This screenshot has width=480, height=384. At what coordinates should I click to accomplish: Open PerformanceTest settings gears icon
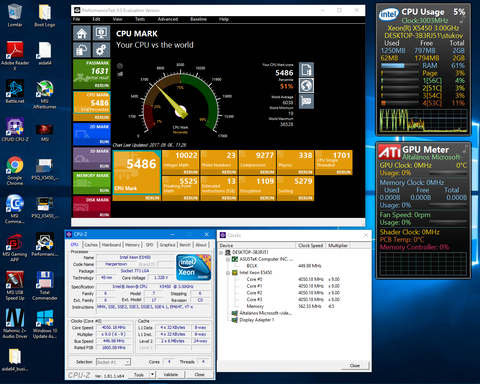[x=101, y=50]
